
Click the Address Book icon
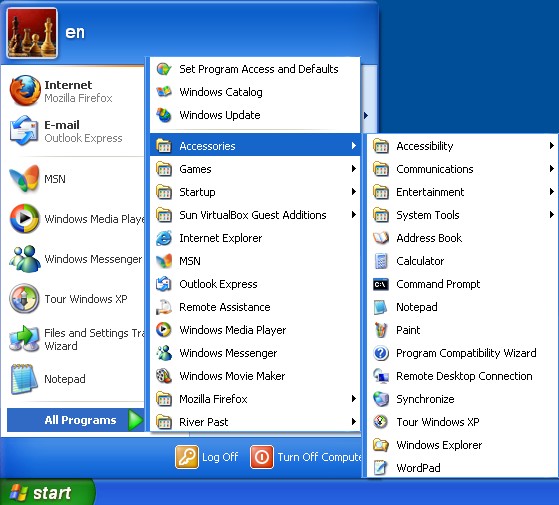pyautogui.click(x=381, y=238)
